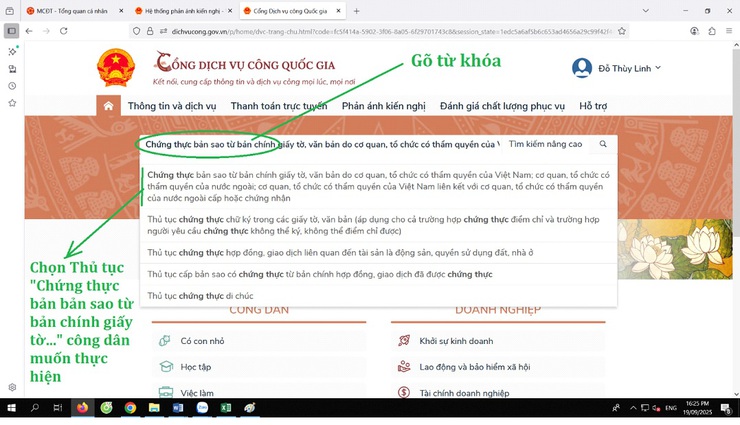Launch Word from the taskbar

click(178, 408)
